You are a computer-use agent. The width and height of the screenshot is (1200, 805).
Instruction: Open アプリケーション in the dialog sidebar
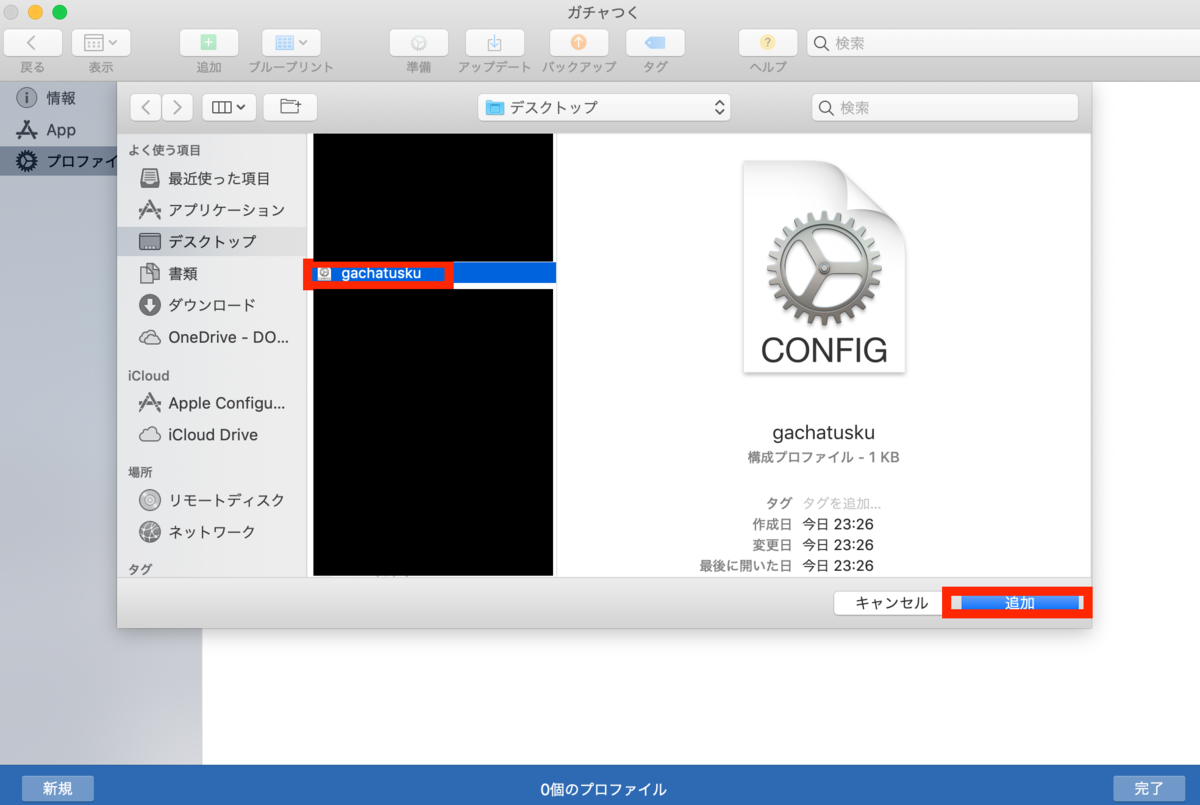pos(212,210)
